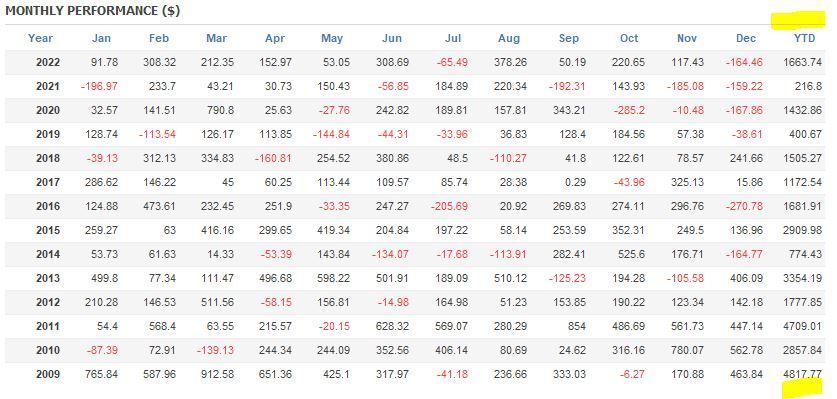
Task: Click the 2021 Jan loss -196.97
Action: click(x=99, y=86)
